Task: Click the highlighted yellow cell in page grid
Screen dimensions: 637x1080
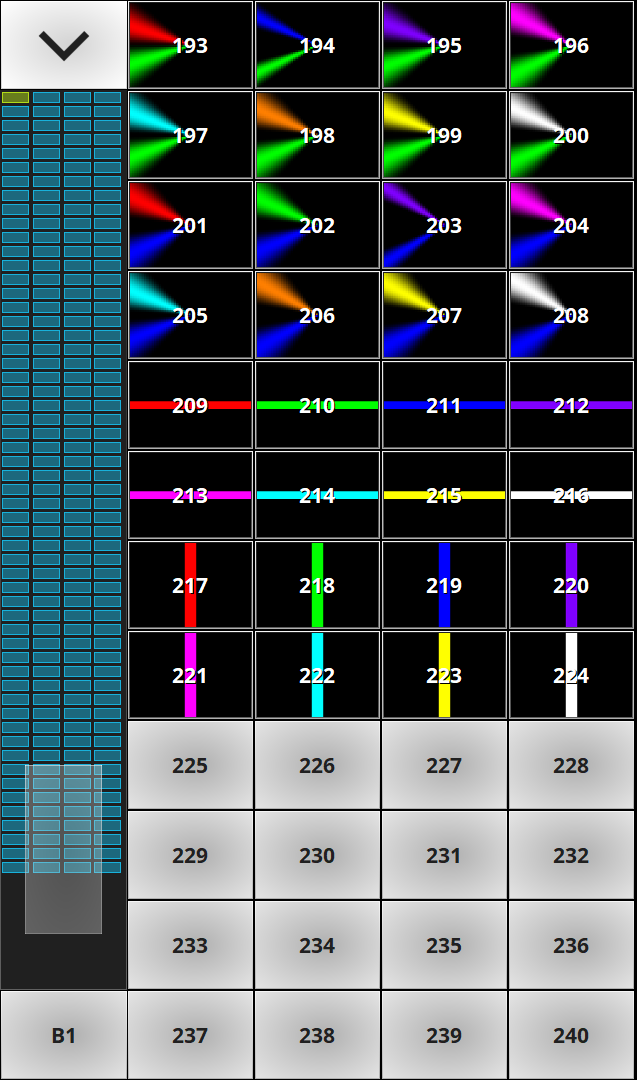Action: pos(15,98)
